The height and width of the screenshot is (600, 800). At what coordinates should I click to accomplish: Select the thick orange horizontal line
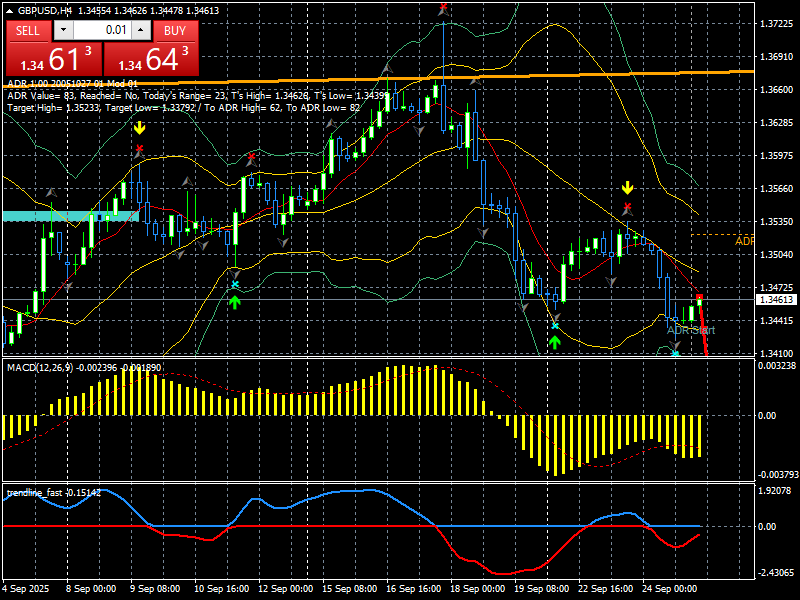[379, 78]
